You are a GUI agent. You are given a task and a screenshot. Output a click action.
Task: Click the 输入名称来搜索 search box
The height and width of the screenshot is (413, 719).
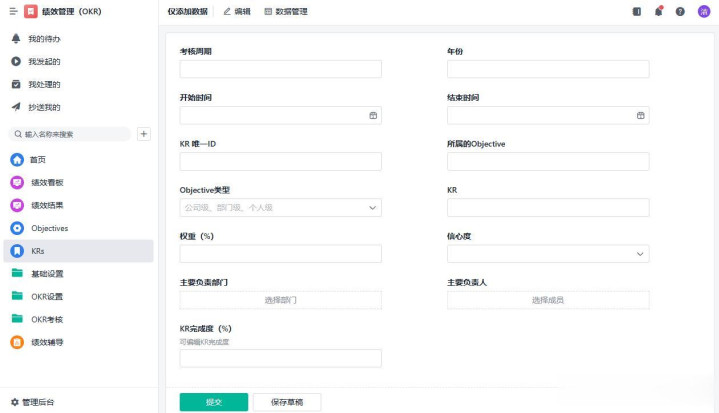point(70,134)
